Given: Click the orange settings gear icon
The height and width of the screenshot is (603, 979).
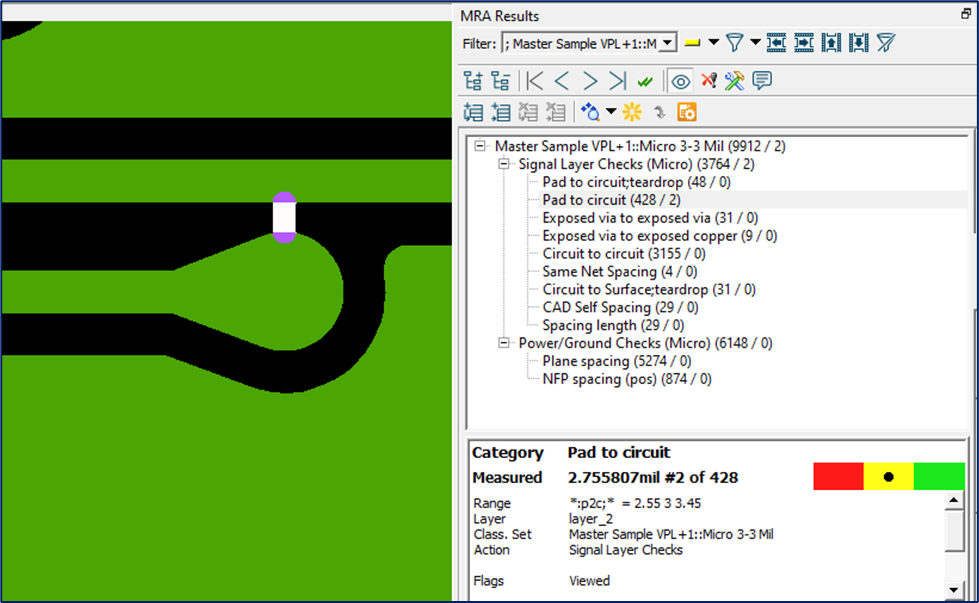Looking at the screenshot, I should (687, 112).
